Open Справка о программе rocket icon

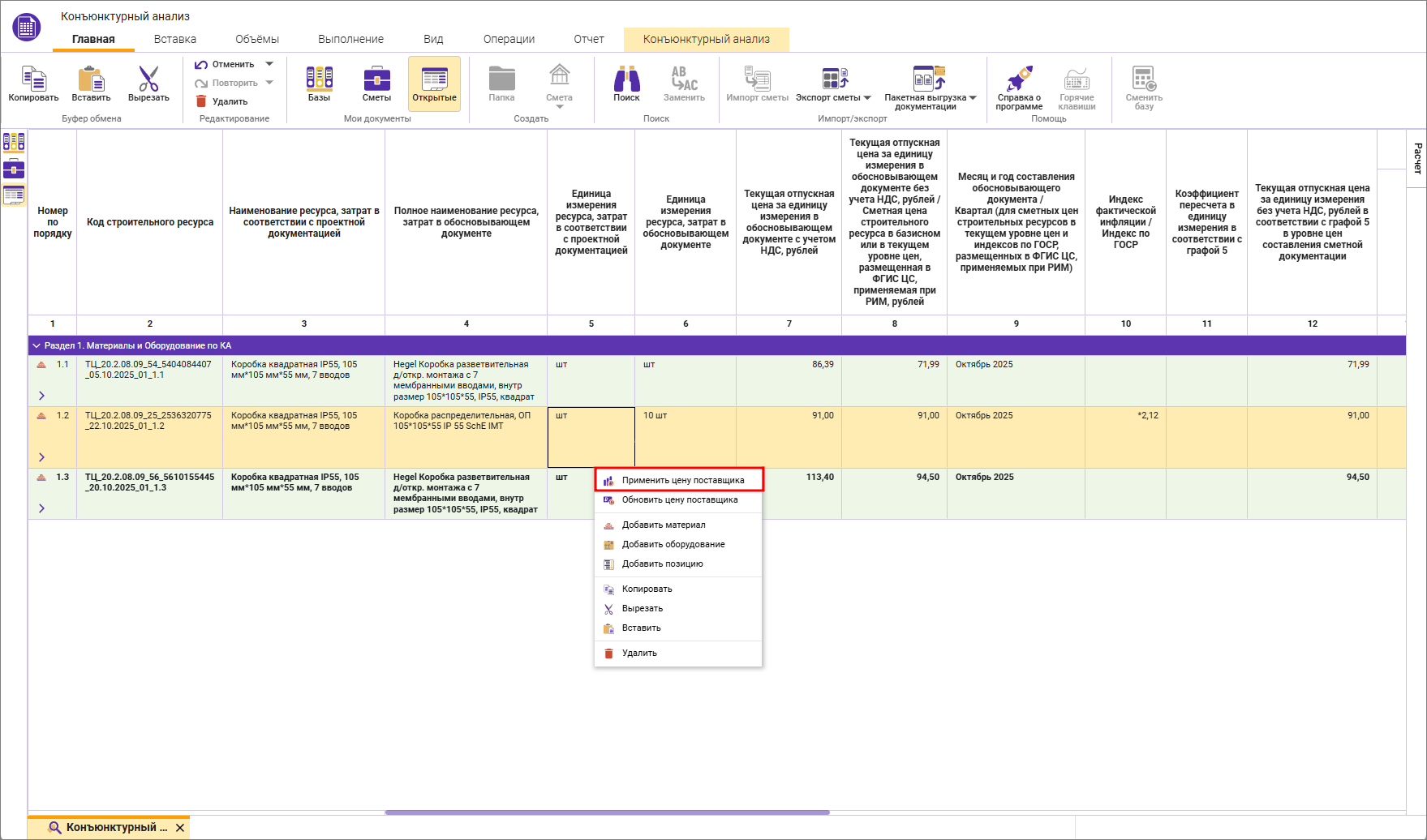(x=1019, y=79)
